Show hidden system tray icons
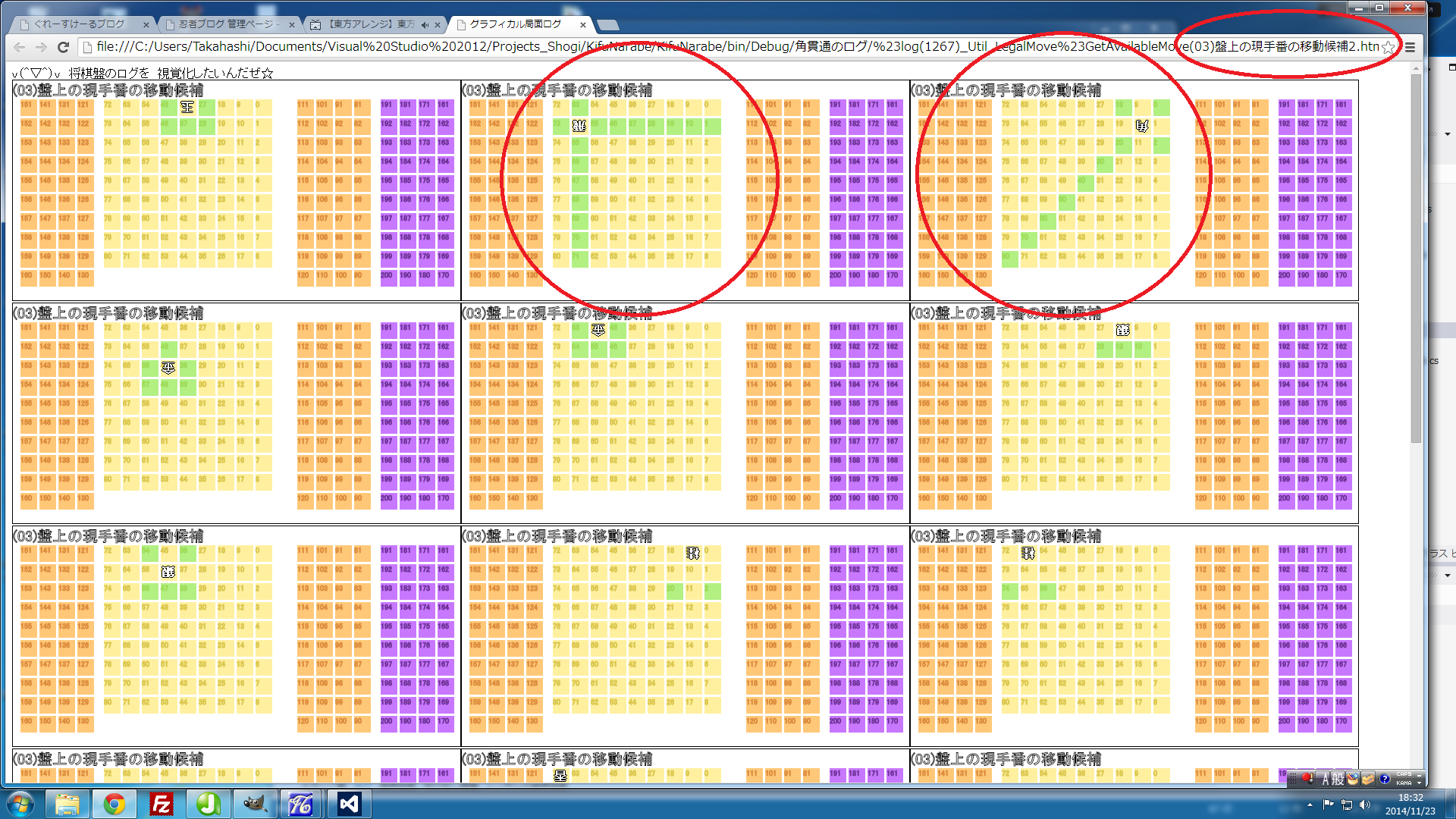The image size is (1456, 819). pos(1310,804)
